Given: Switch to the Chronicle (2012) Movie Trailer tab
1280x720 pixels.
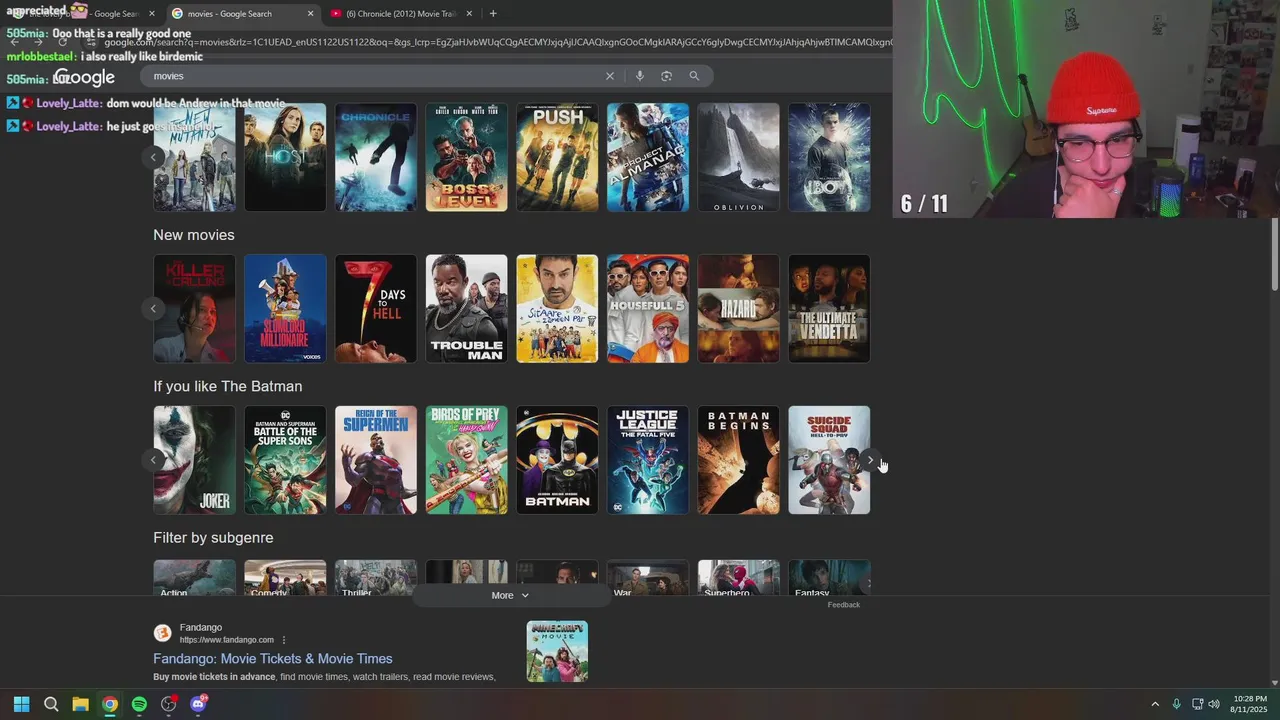Looking at the screenshot, I should pos(401,14).
